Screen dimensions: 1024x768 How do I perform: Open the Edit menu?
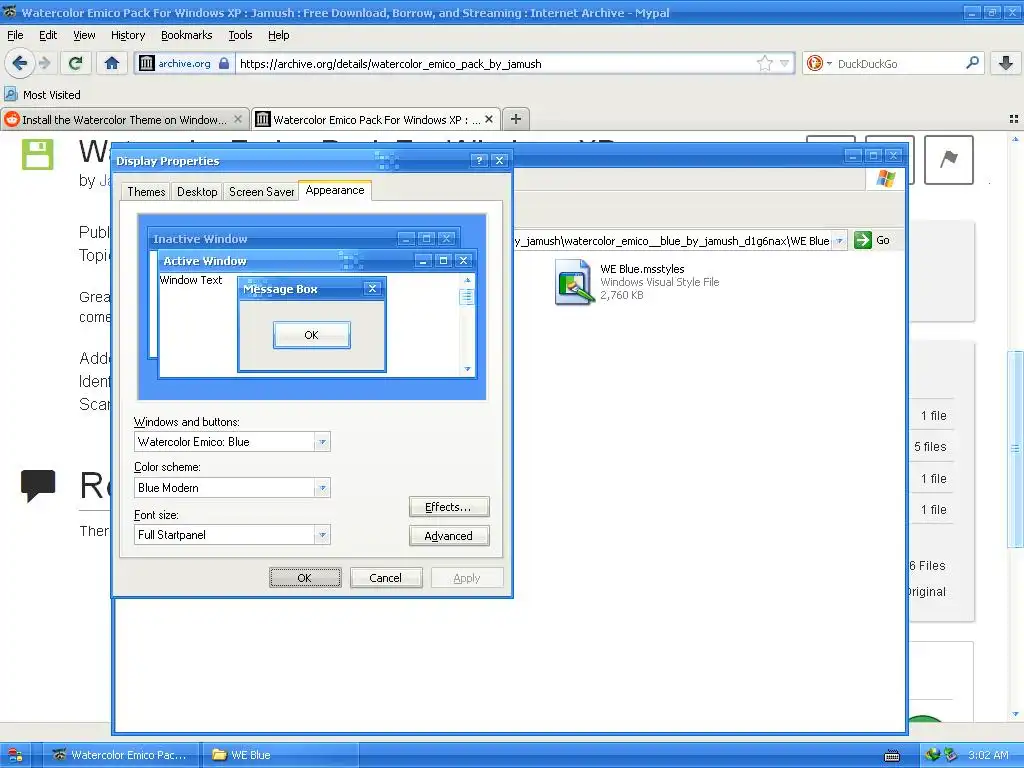48,35
